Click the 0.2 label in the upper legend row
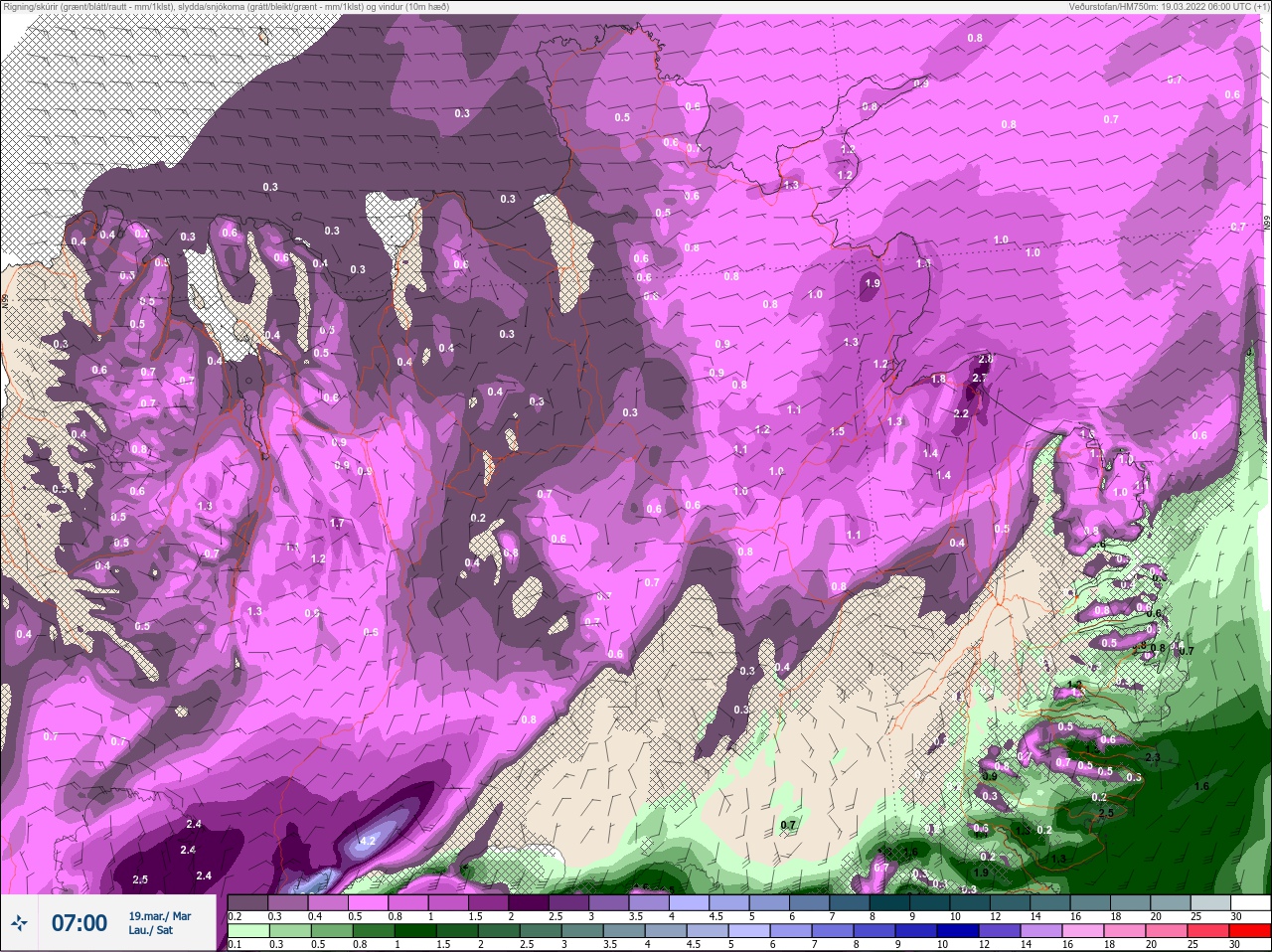Image resolution: width=1272 pixels, height=952 pixels. click(x=235, y=916)
